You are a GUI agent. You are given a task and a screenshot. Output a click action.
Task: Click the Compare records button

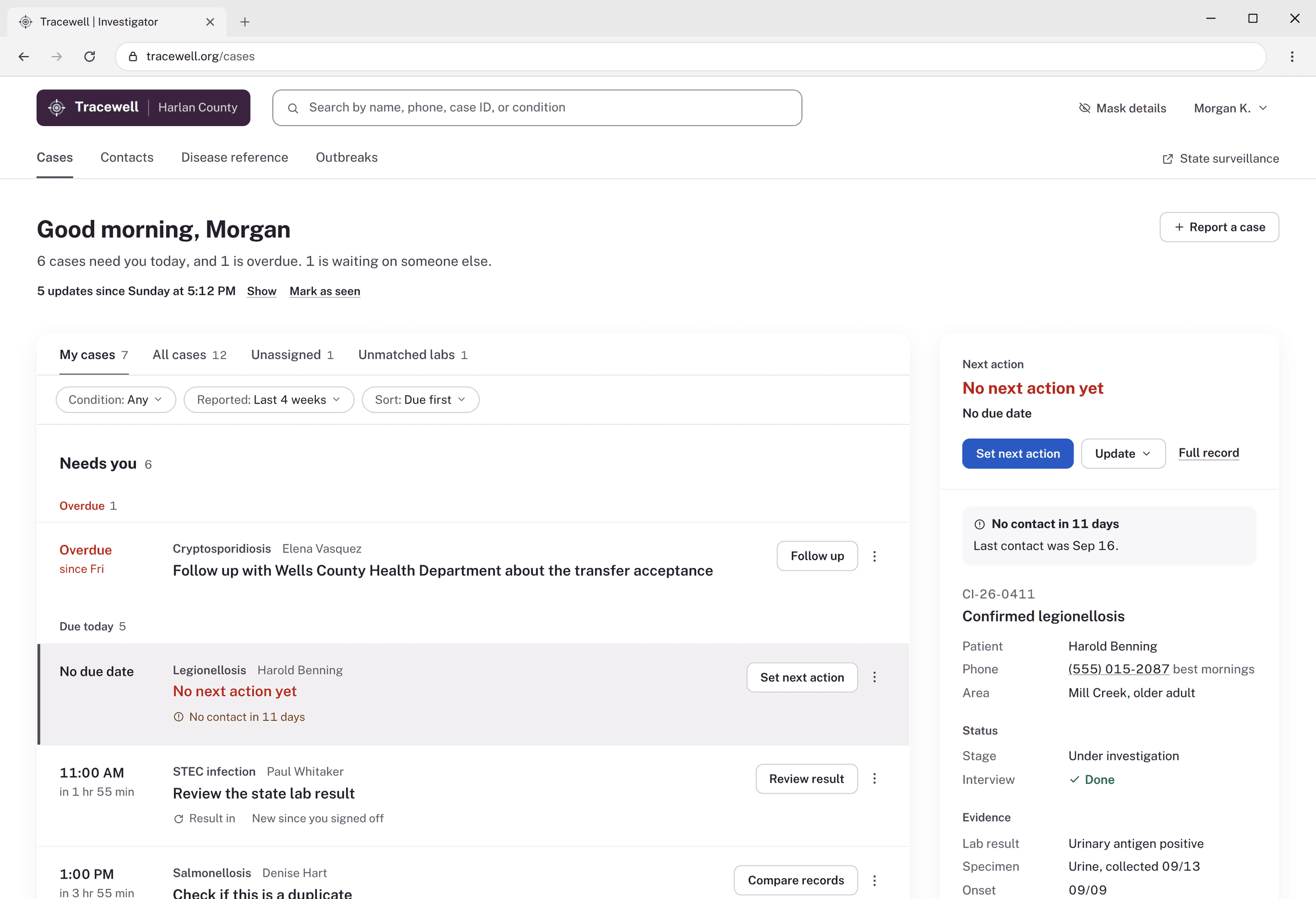coord(796,880)
